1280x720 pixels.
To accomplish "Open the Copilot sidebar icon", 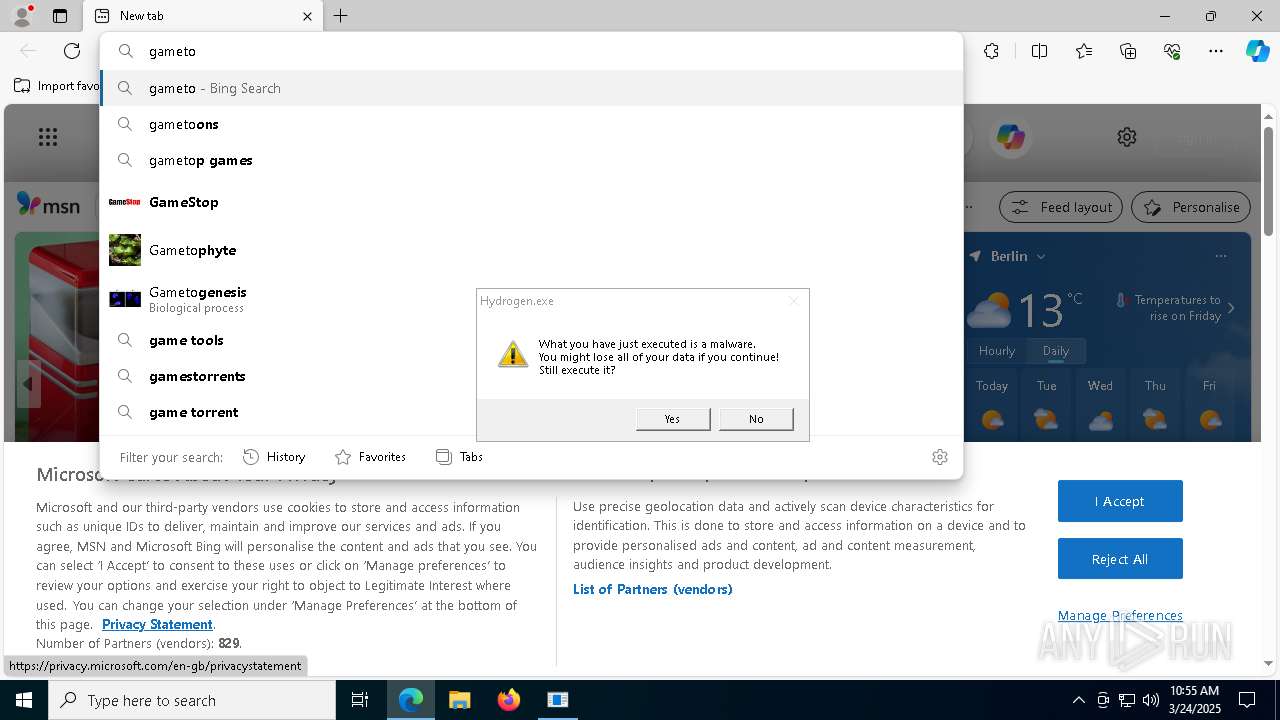I will click(1257, 51).
